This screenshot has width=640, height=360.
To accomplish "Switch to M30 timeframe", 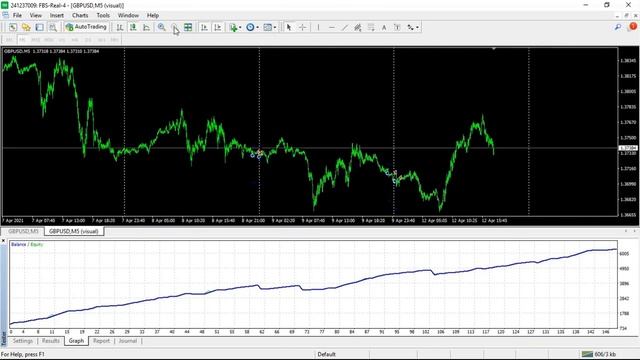I will tap(49, 40).
